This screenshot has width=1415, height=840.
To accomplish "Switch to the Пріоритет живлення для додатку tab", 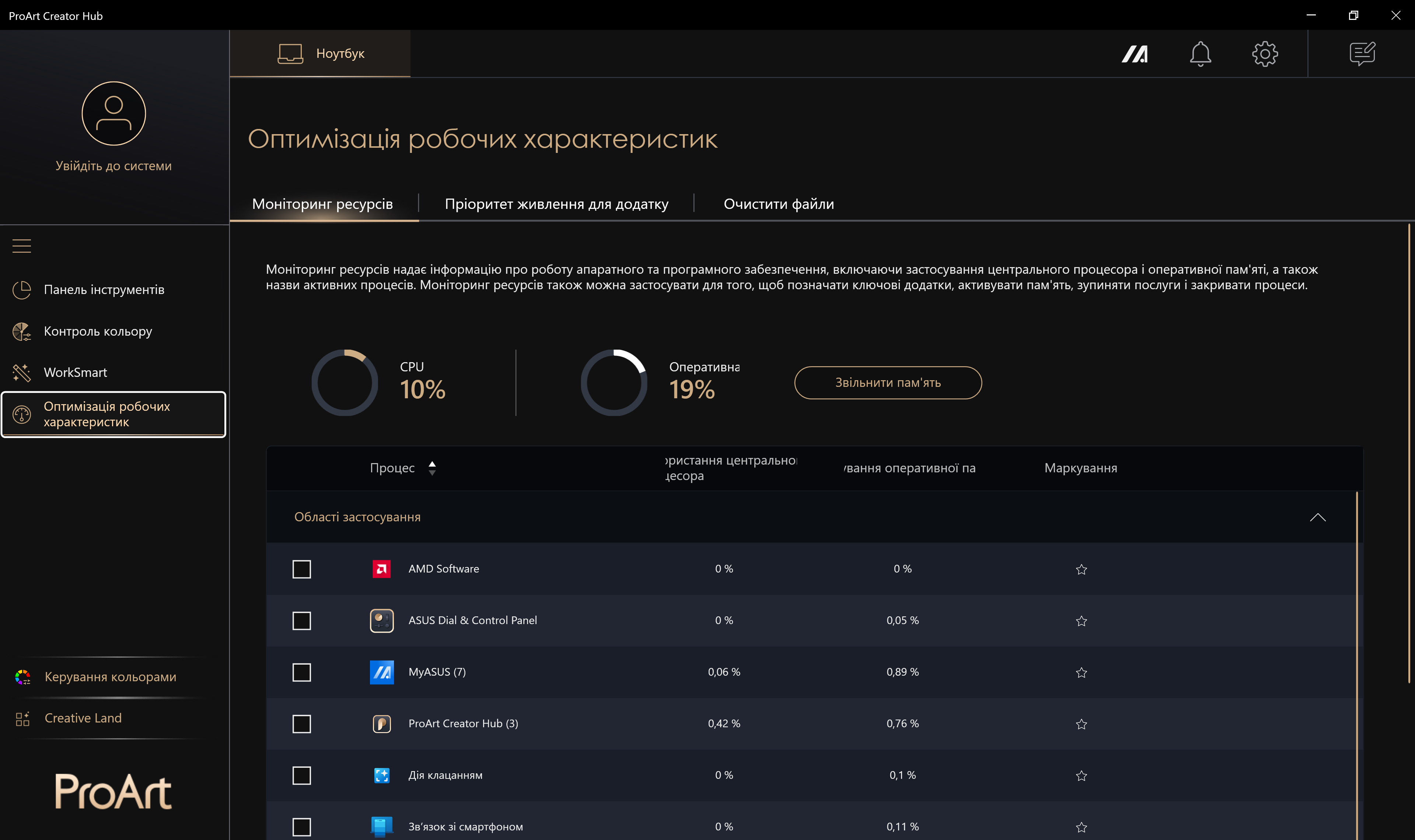I will [x=556, y=204].
